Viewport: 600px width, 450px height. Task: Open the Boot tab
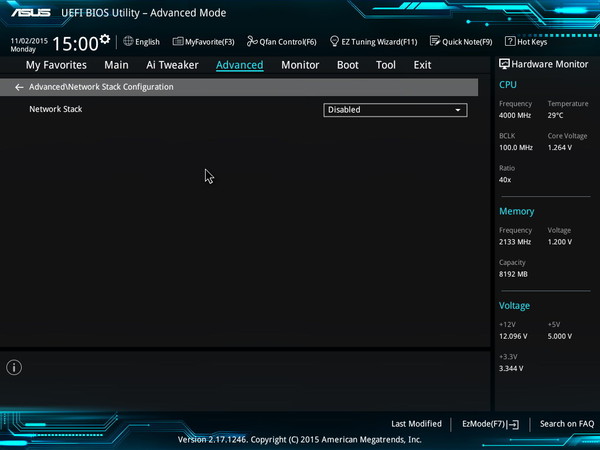[348, 65]
